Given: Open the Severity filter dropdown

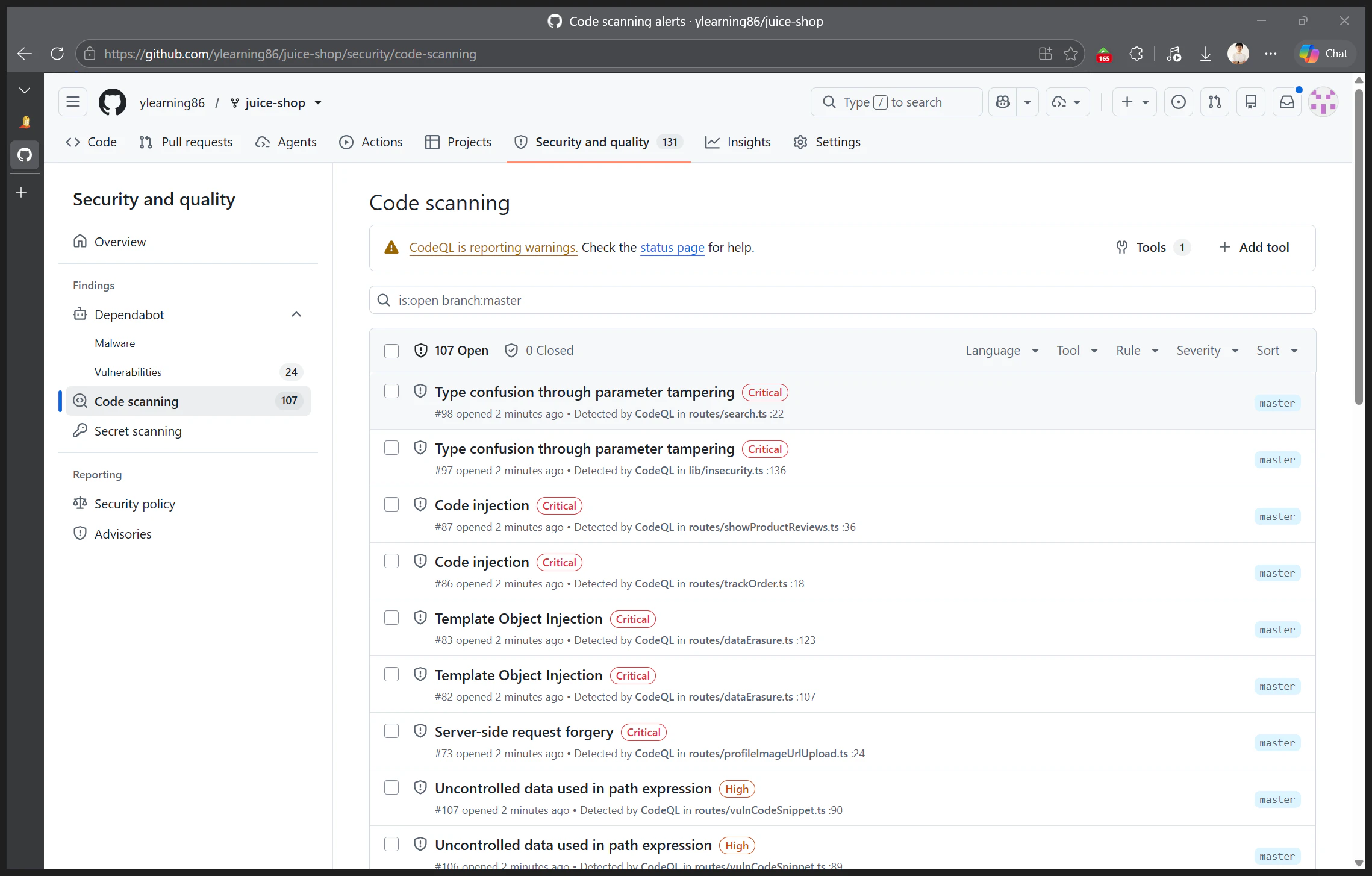Looking at the screenshot, I should coord(1208,351).
